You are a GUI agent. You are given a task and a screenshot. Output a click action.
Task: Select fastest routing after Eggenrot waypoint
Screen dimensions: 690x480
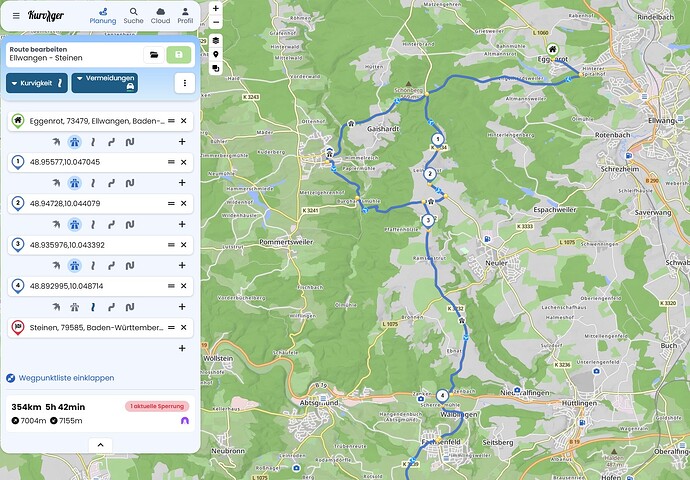pyautogui.click(x=56, y=142)
